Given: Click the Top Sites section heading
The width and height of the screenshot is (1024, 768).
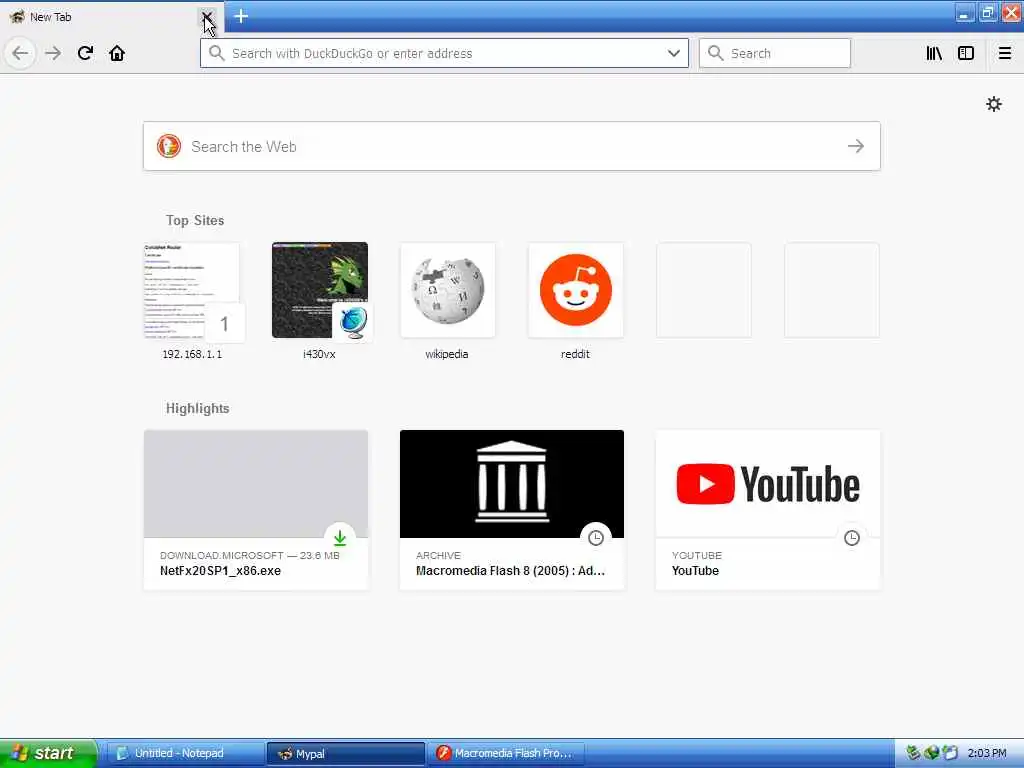Looking at the screenshot, I should 195,221.
